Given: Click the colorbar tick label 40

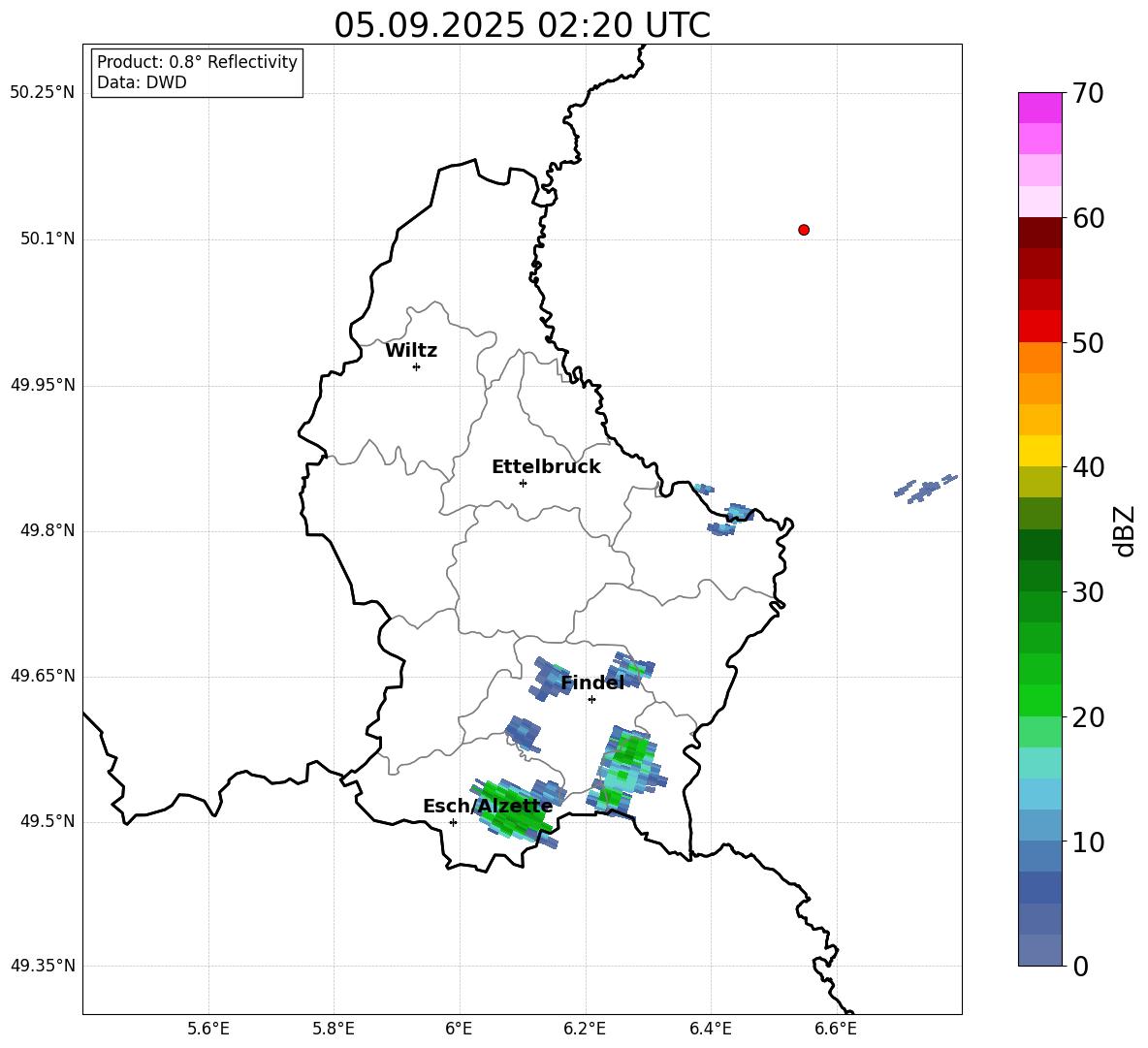Looking at the screenshot, I should (1088, 467).
